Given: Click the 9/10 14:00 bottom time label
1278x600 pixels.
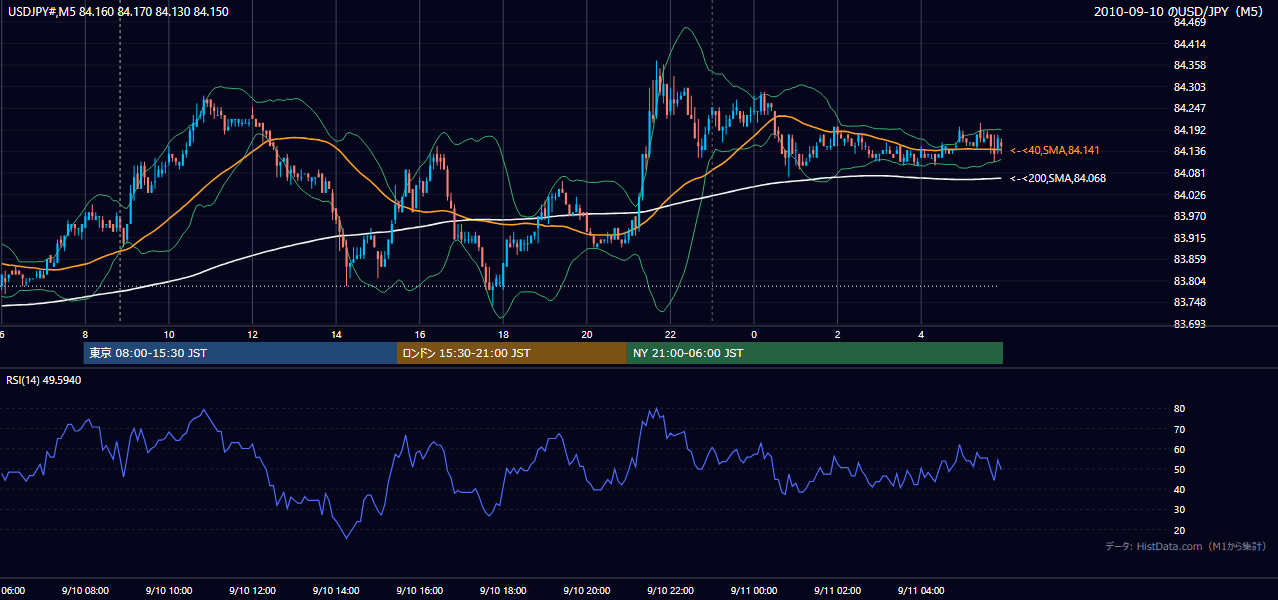Looking at the screenshot, I should 335,591.
